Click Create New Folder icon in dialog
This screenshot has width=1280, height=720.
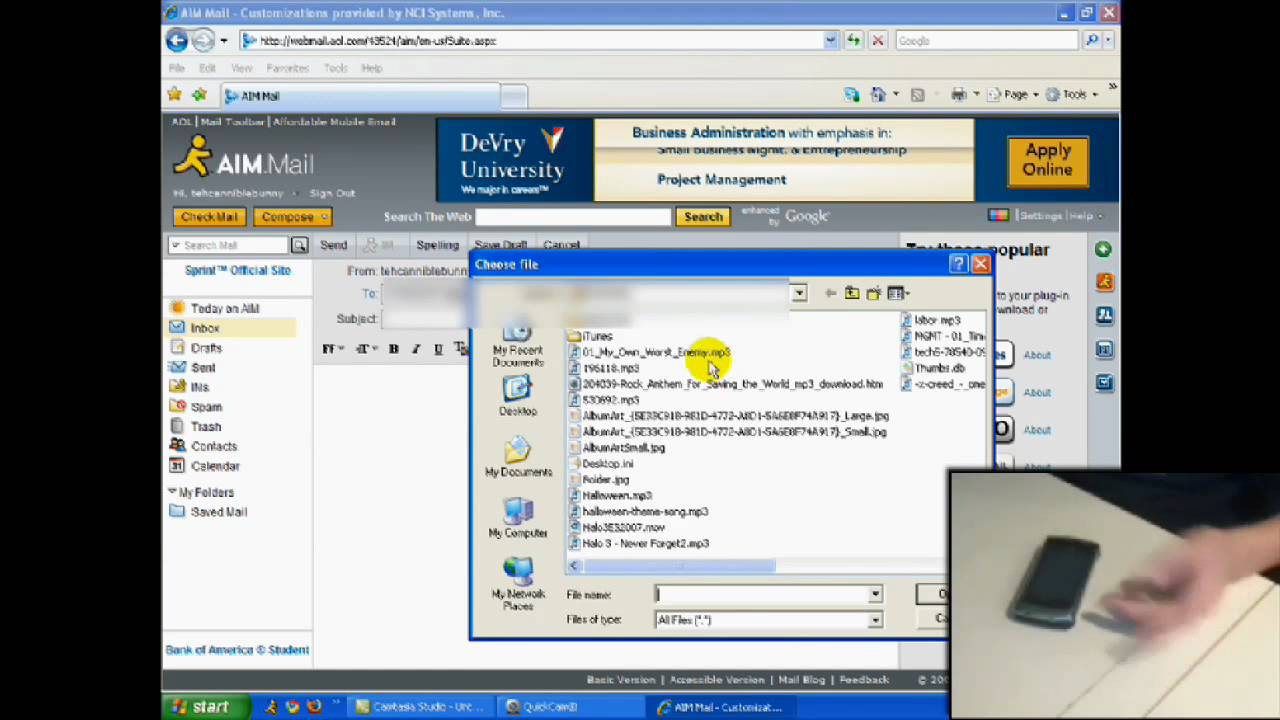pos(874,293)
